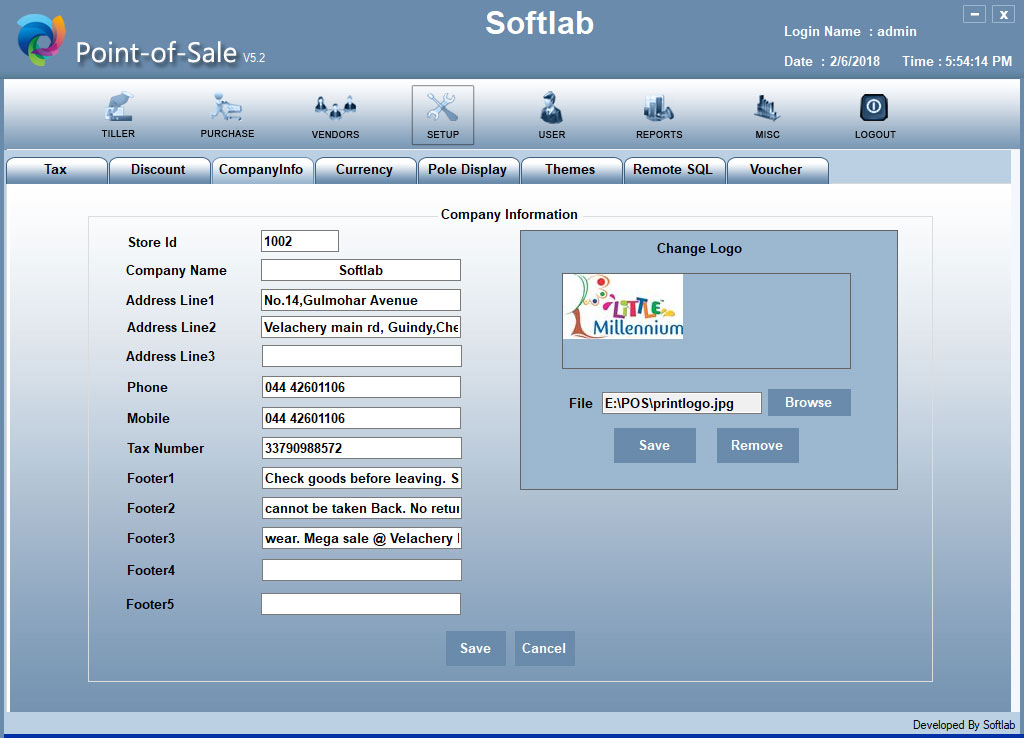Open the Discount tab
Screen dimensions: 1024x738
158,170
